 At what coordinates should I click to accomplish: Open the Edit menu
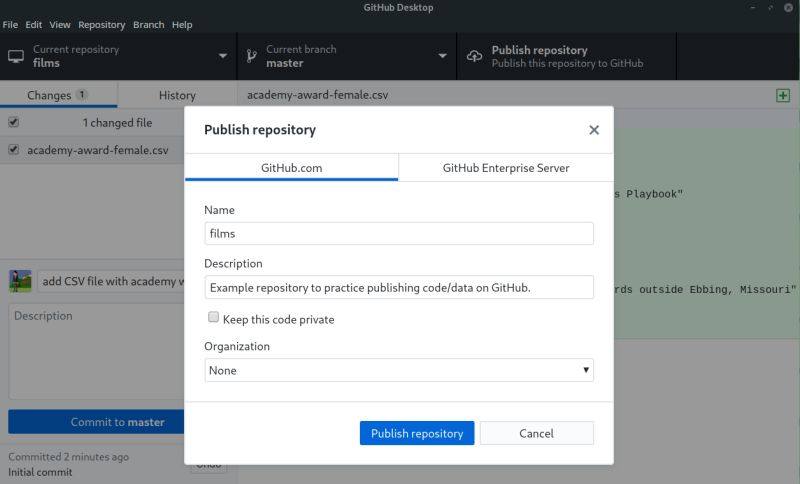[x=34, y=25]
